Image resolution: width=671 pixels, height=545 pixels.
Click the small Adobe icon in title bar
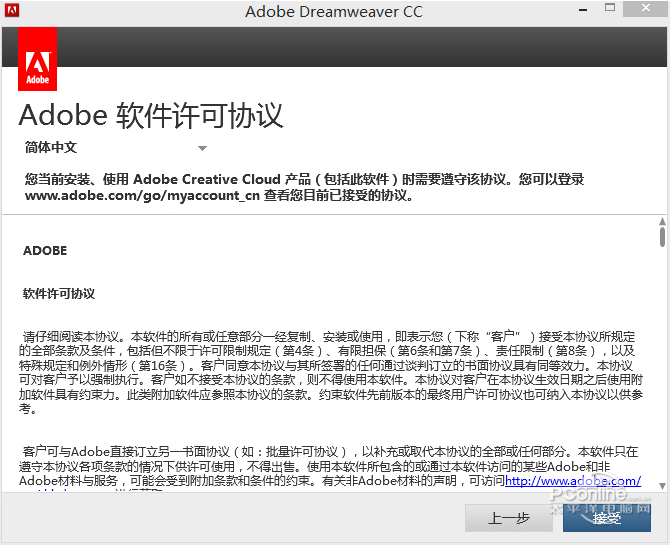(13, 11)
